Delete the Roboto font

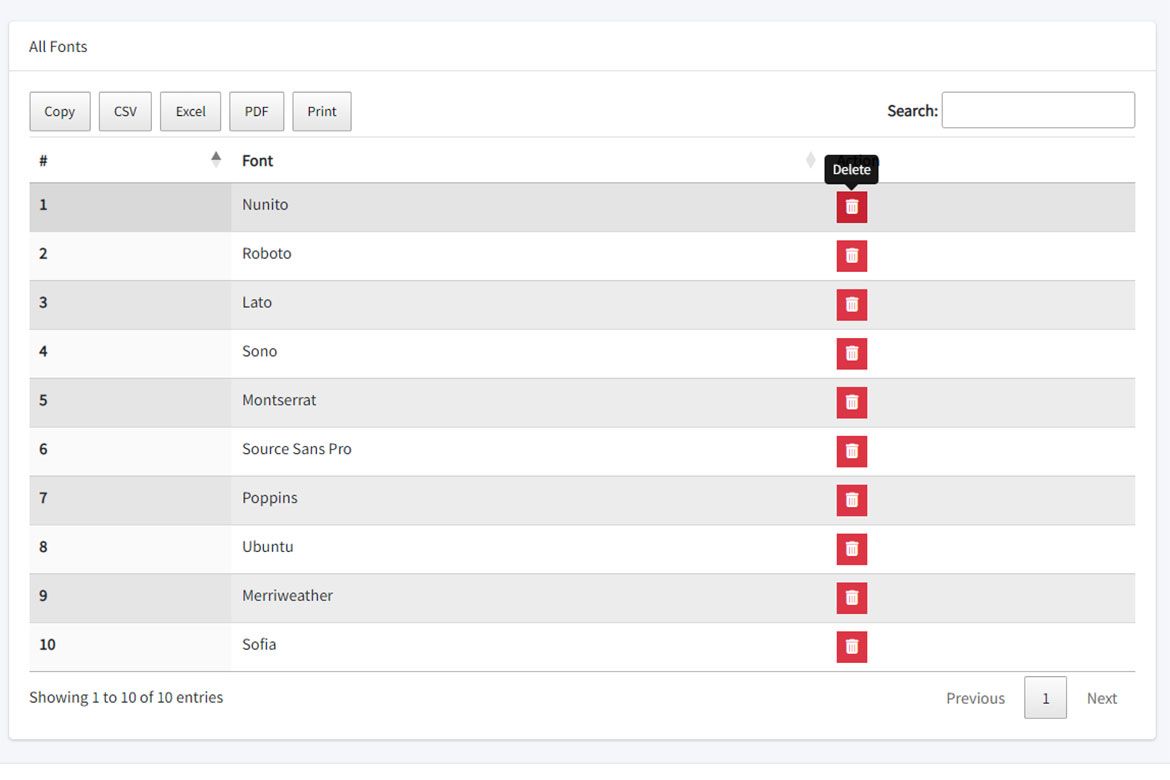pyautogui.click(x=851, y=256)
